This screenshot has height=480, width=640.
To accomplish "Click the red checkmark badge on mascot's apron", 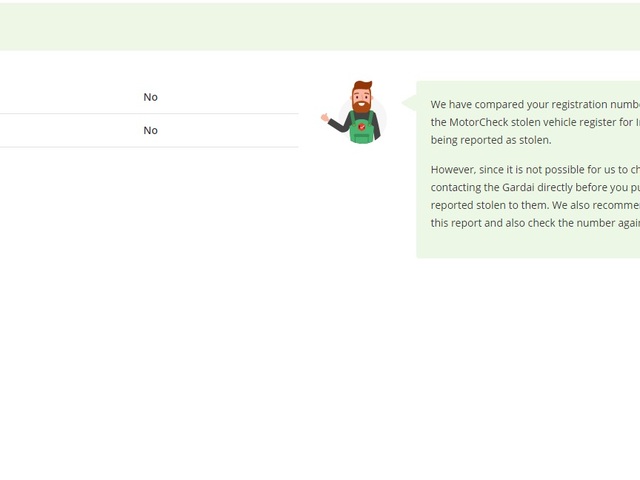I will point(362,125).
